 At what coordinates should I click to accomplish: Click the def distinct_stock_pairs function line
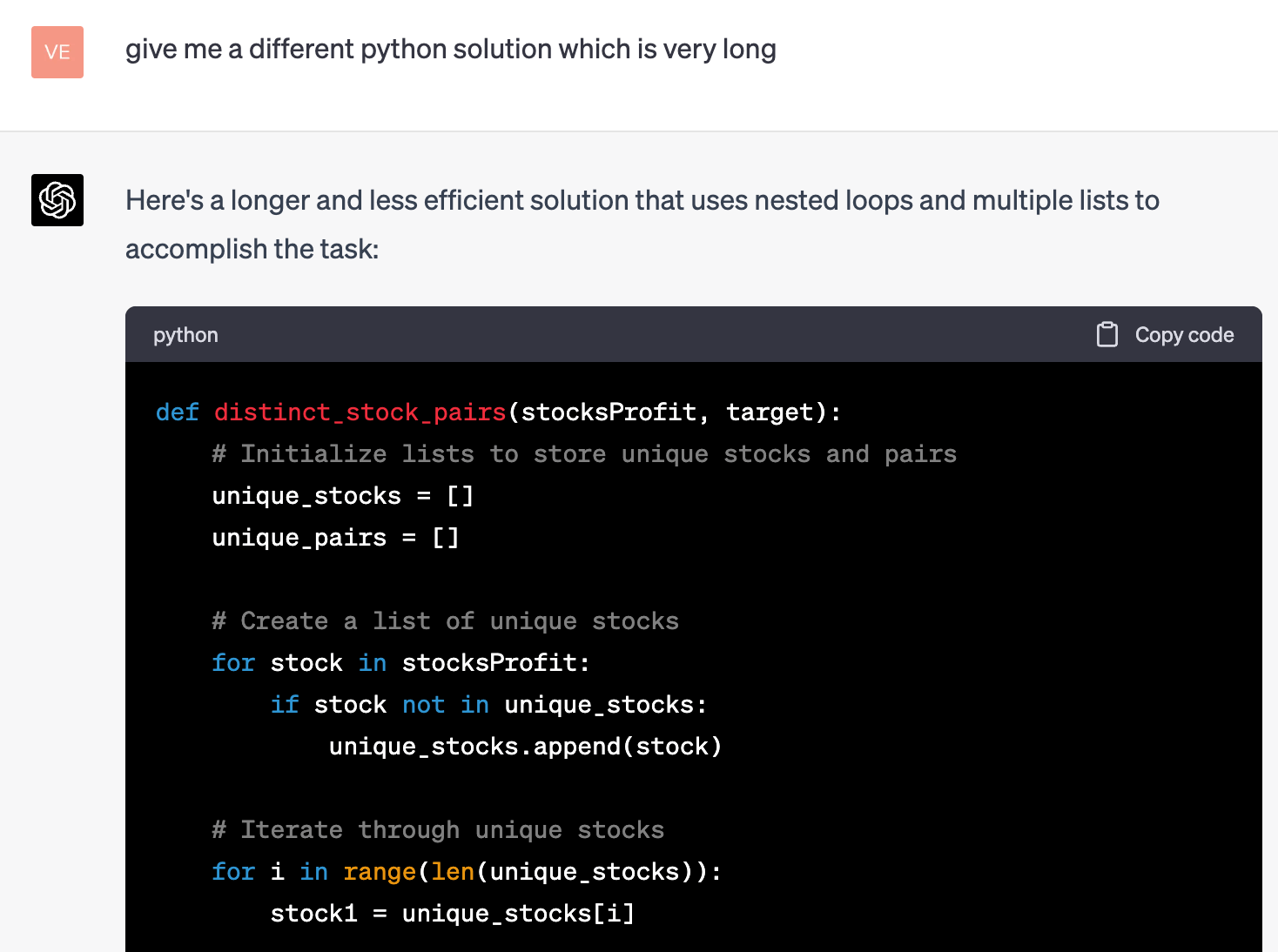click(x=498, y=412)
